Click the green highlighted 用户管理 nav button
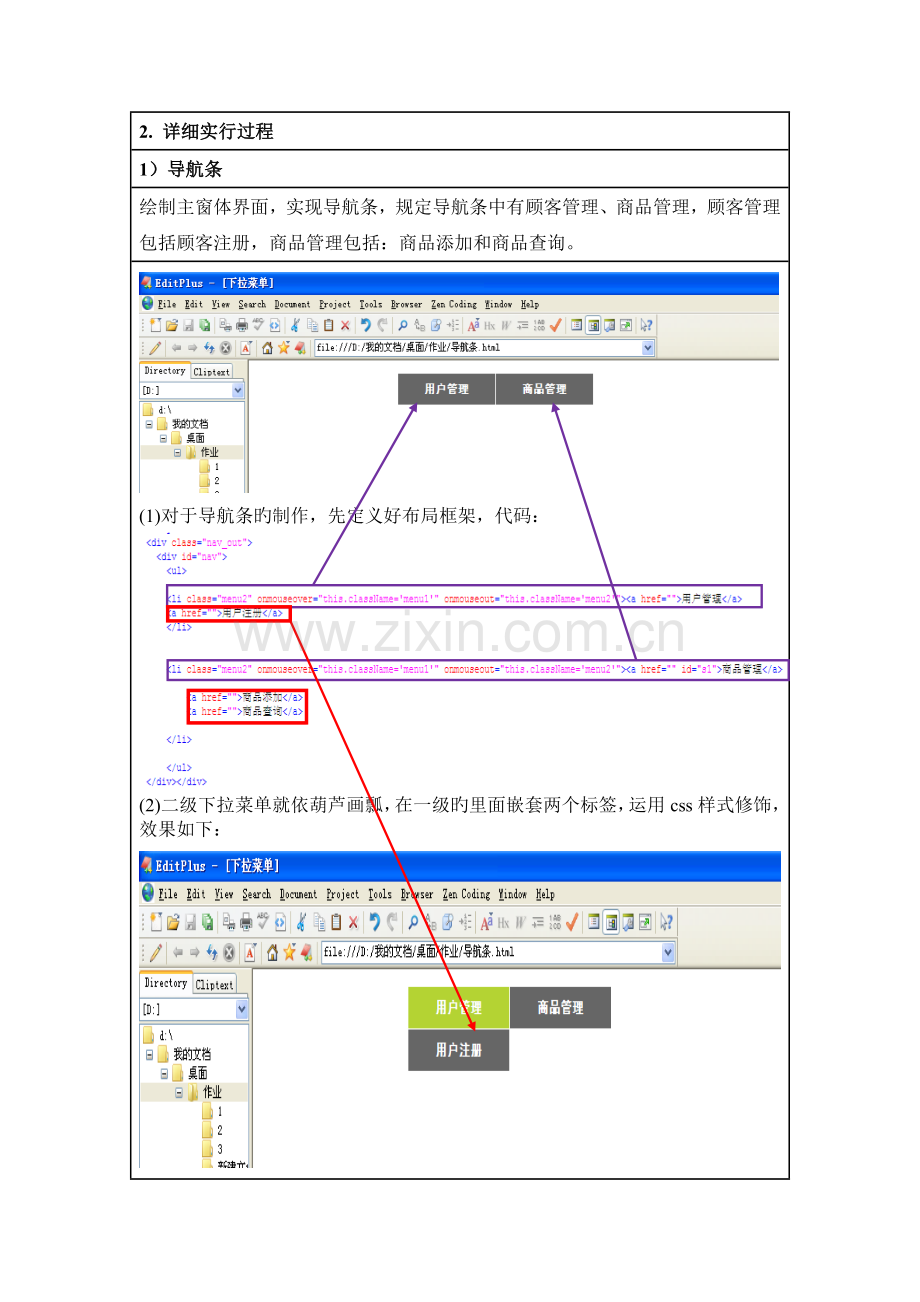The image size is (920, 1302). click(458, 1008)
